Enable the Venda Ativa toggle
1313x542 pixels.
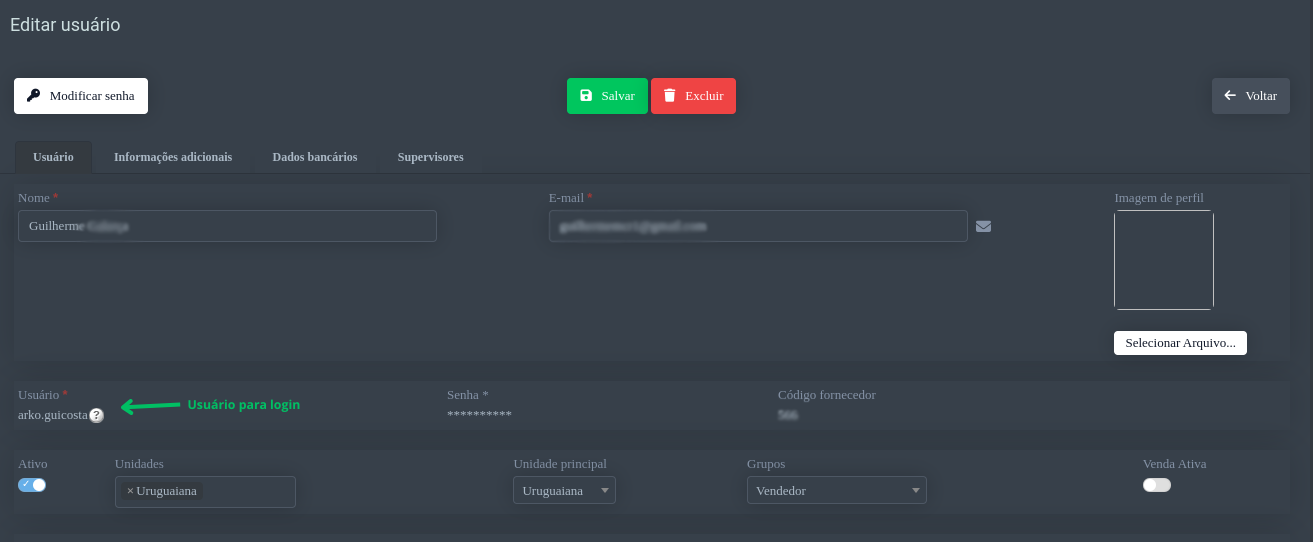[1156, 485]
